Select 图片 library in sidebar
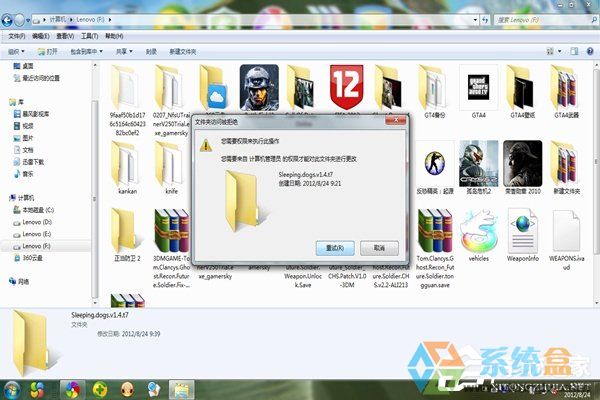600x400 pixels. [24, 138]
